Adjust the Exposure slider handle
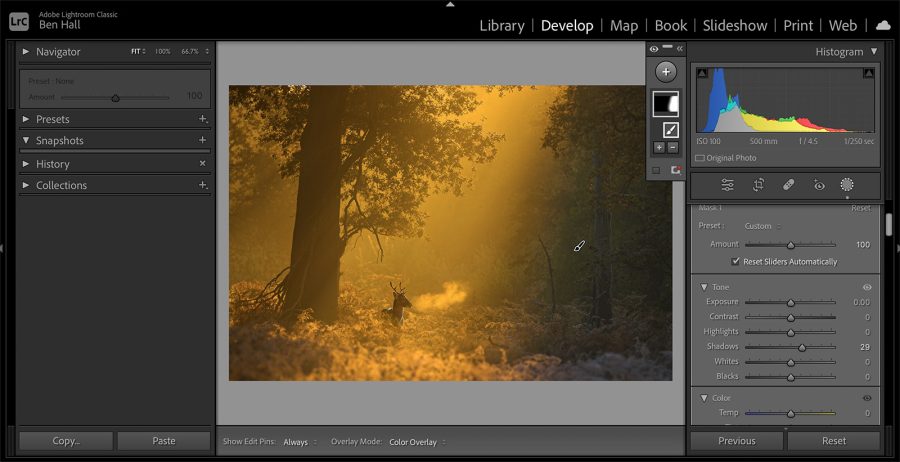The height and width of the screenshot is (462, 900). click(790, 302)
